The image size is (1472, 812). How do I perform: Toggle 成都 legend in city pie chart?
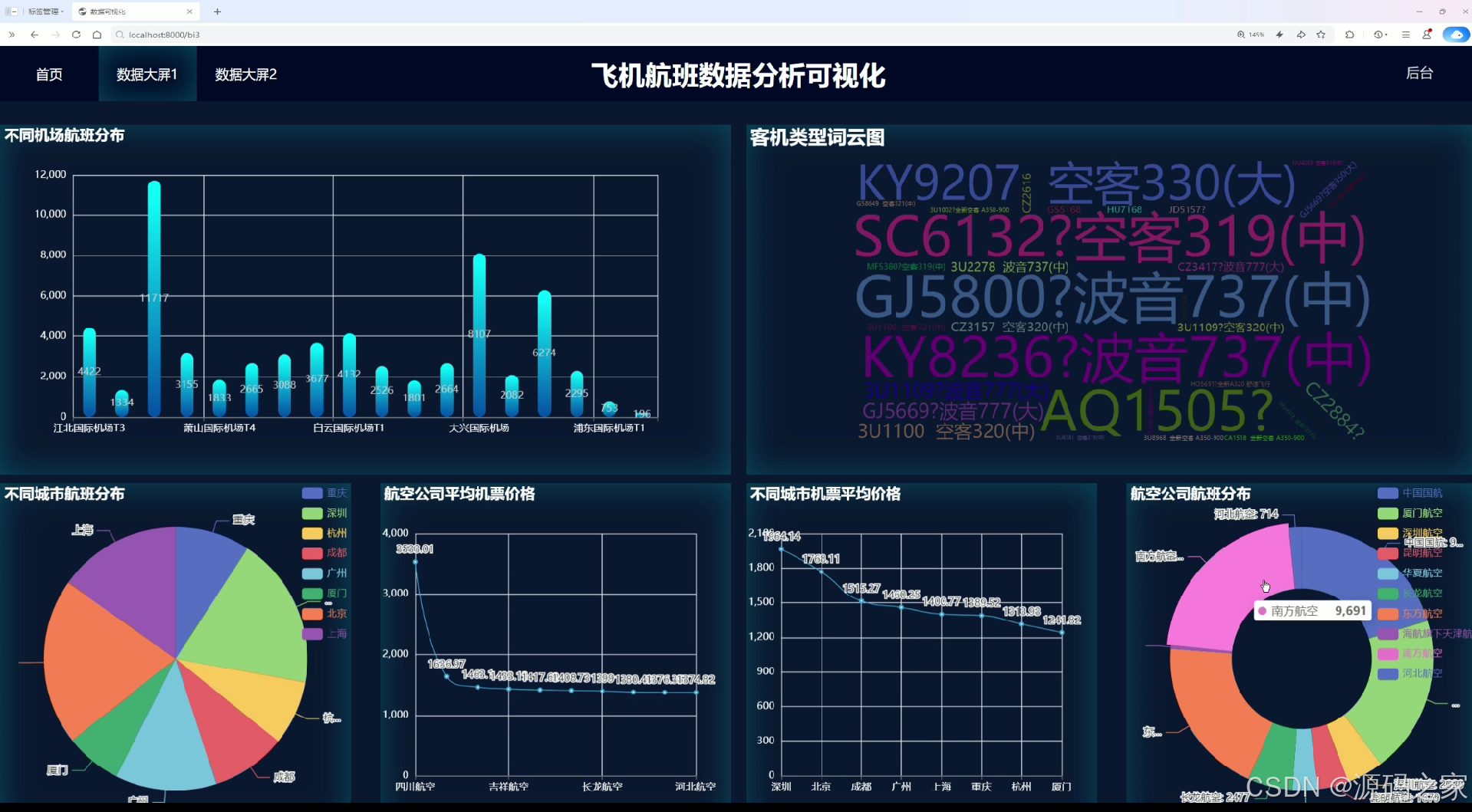324,553
